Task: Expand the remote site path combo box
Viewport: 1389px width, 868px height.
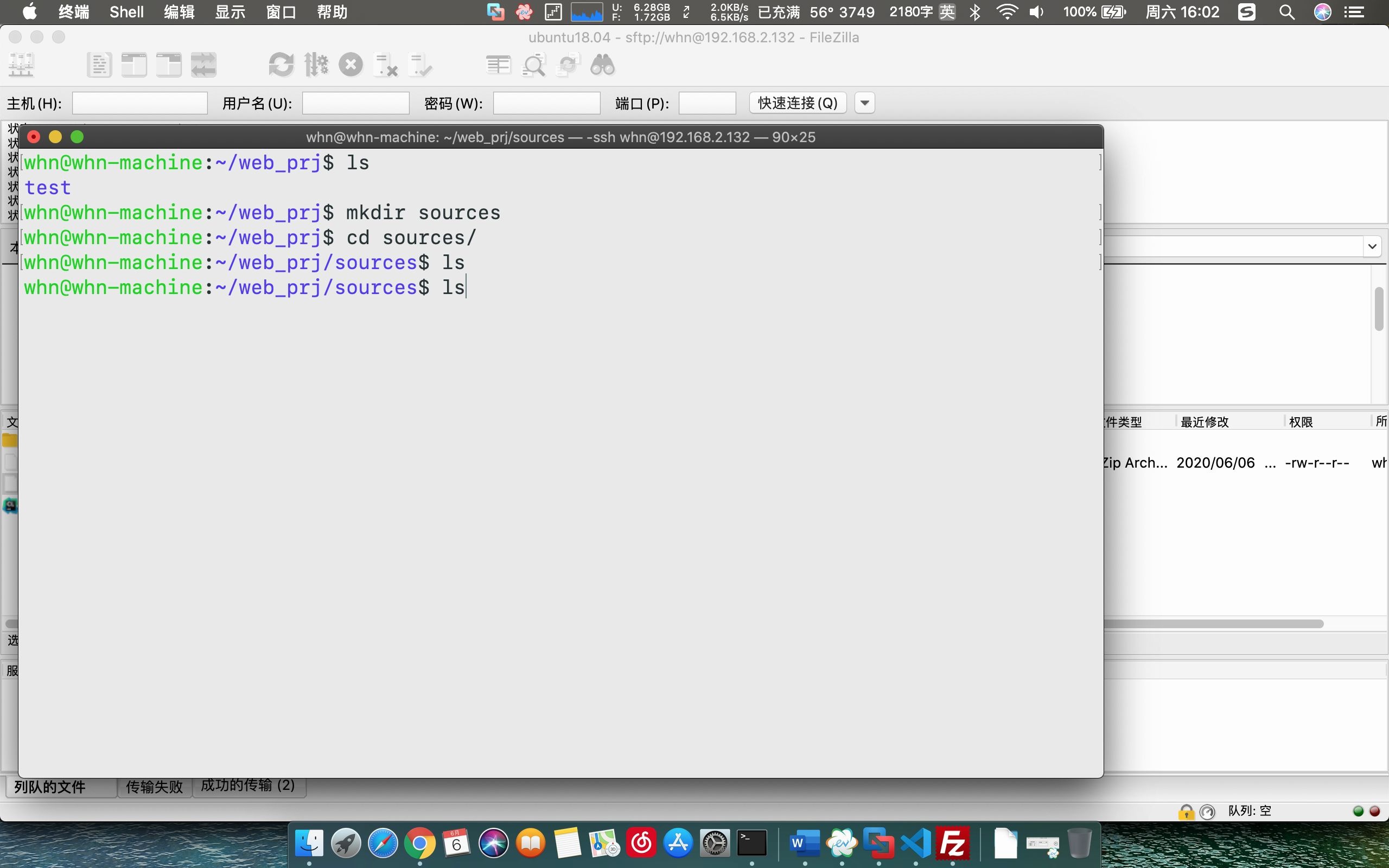Action: click(x=1372, y=247)
